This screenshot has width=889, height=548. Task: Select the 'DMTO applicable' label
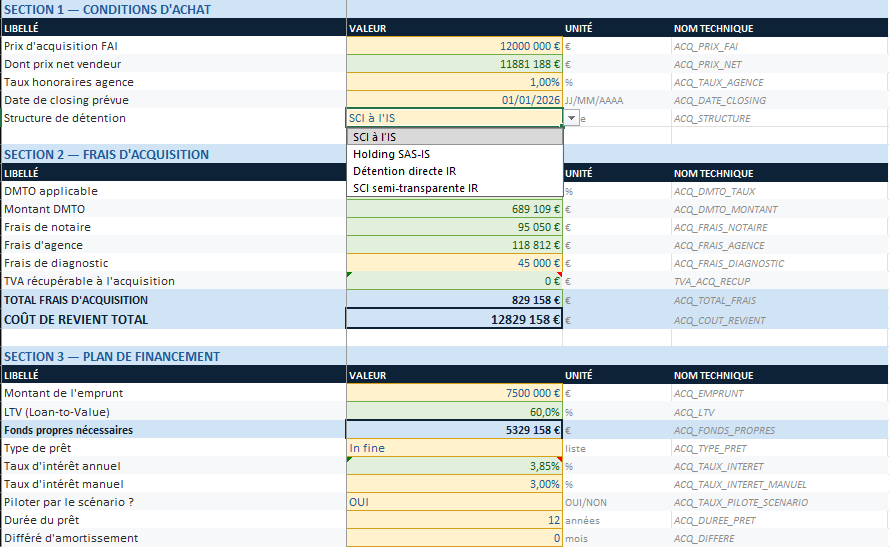[x=50, y=192]
